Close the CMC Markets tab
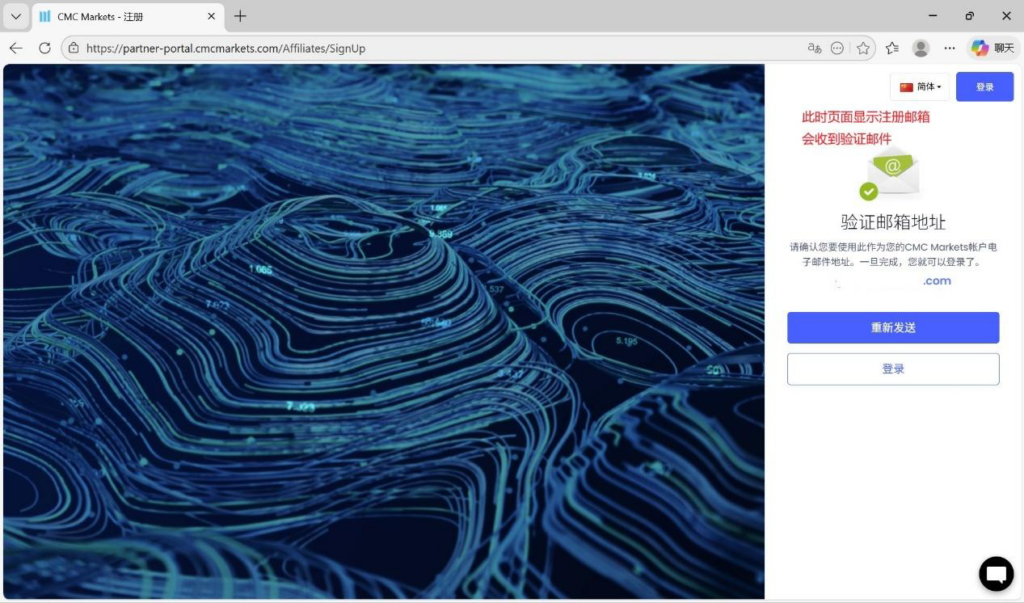1024x603 pixels. pyautogui.click(x=212, y=16)
